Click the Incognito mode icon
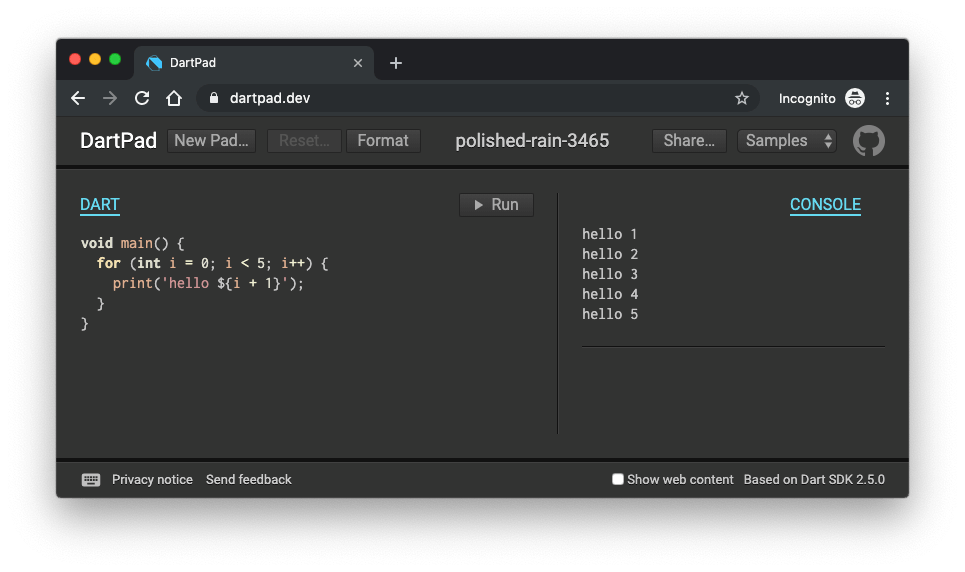The width and height of the screenshot is (965, 572). (855, 98)
